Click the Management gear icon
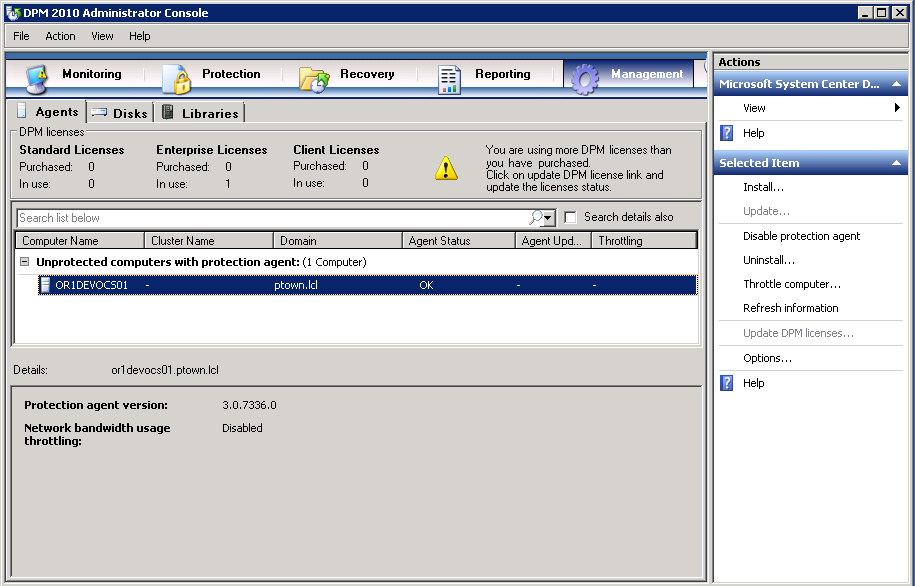 pos(585,79)
